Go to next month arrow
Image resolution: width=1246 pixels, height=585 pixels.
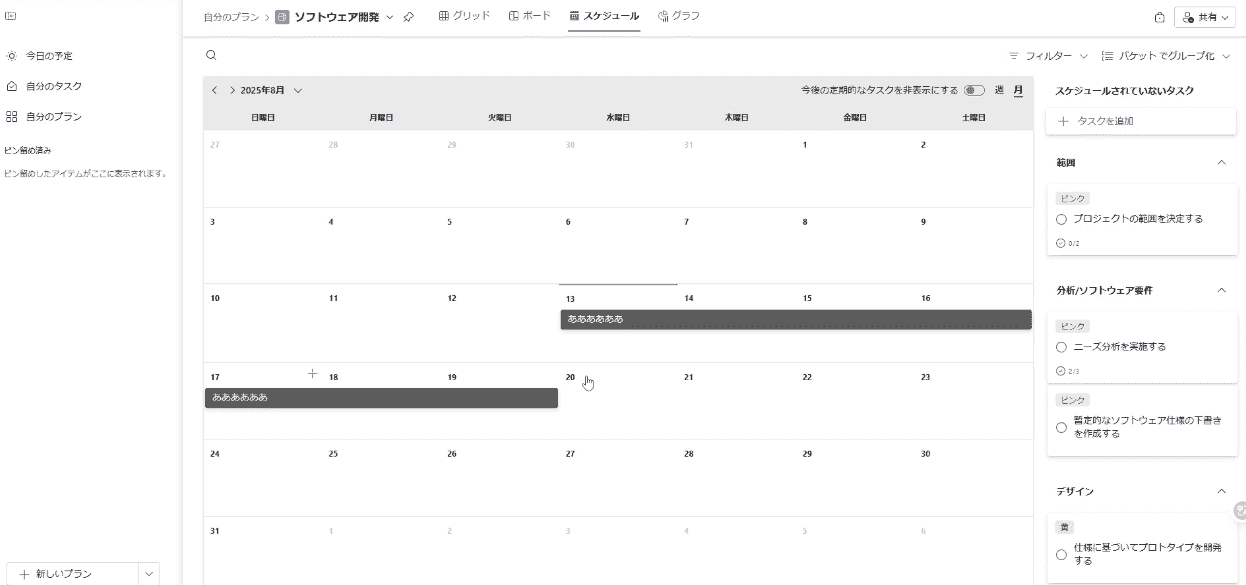coord(232,90)
